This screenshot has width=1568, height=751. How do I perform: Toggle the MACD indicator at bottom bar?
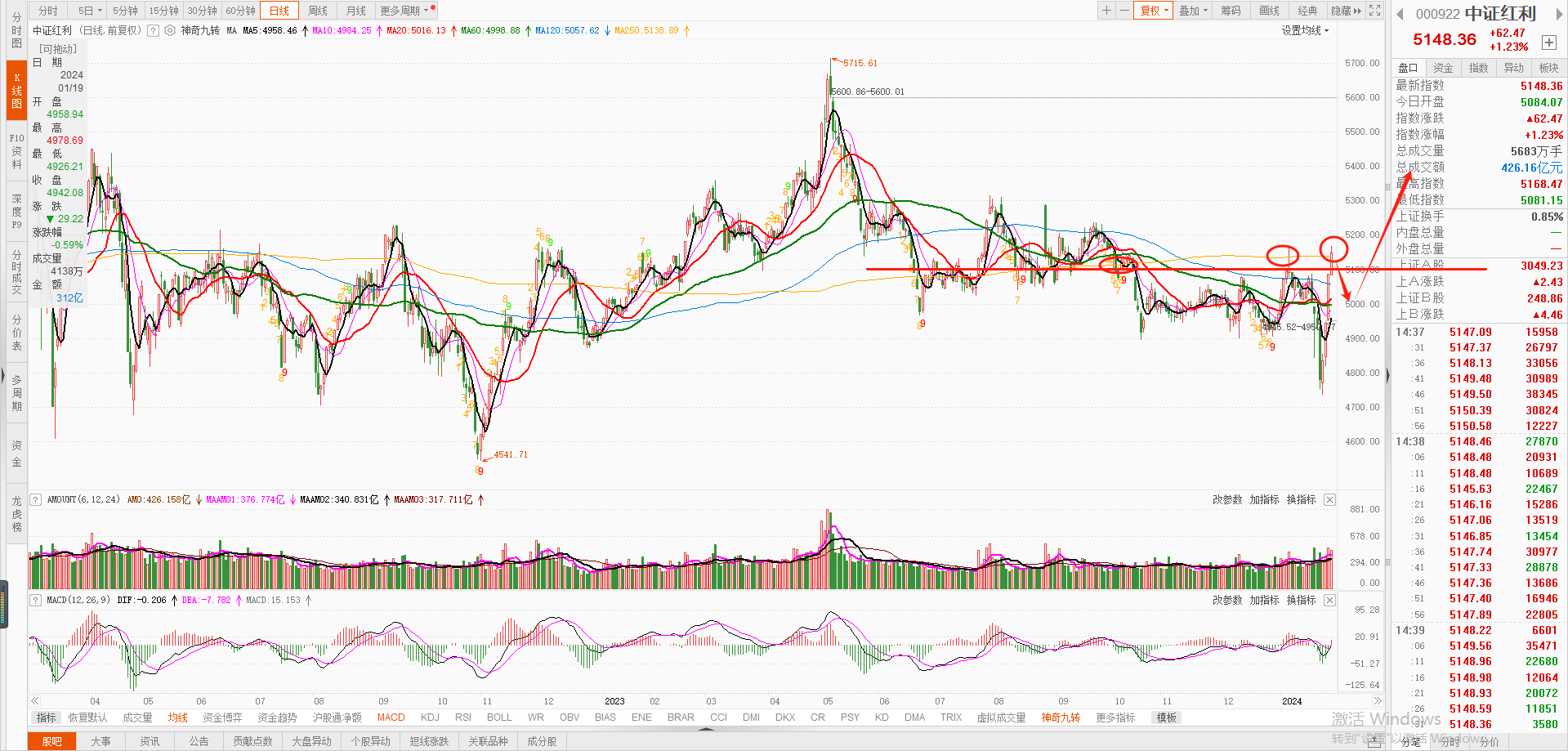391,717
